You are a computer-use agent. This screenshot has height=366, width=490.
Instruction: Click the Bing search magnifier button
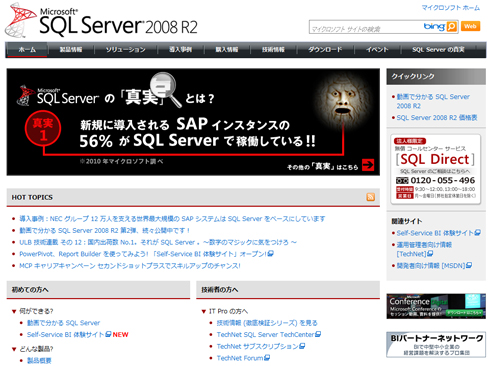pos(452,26)
